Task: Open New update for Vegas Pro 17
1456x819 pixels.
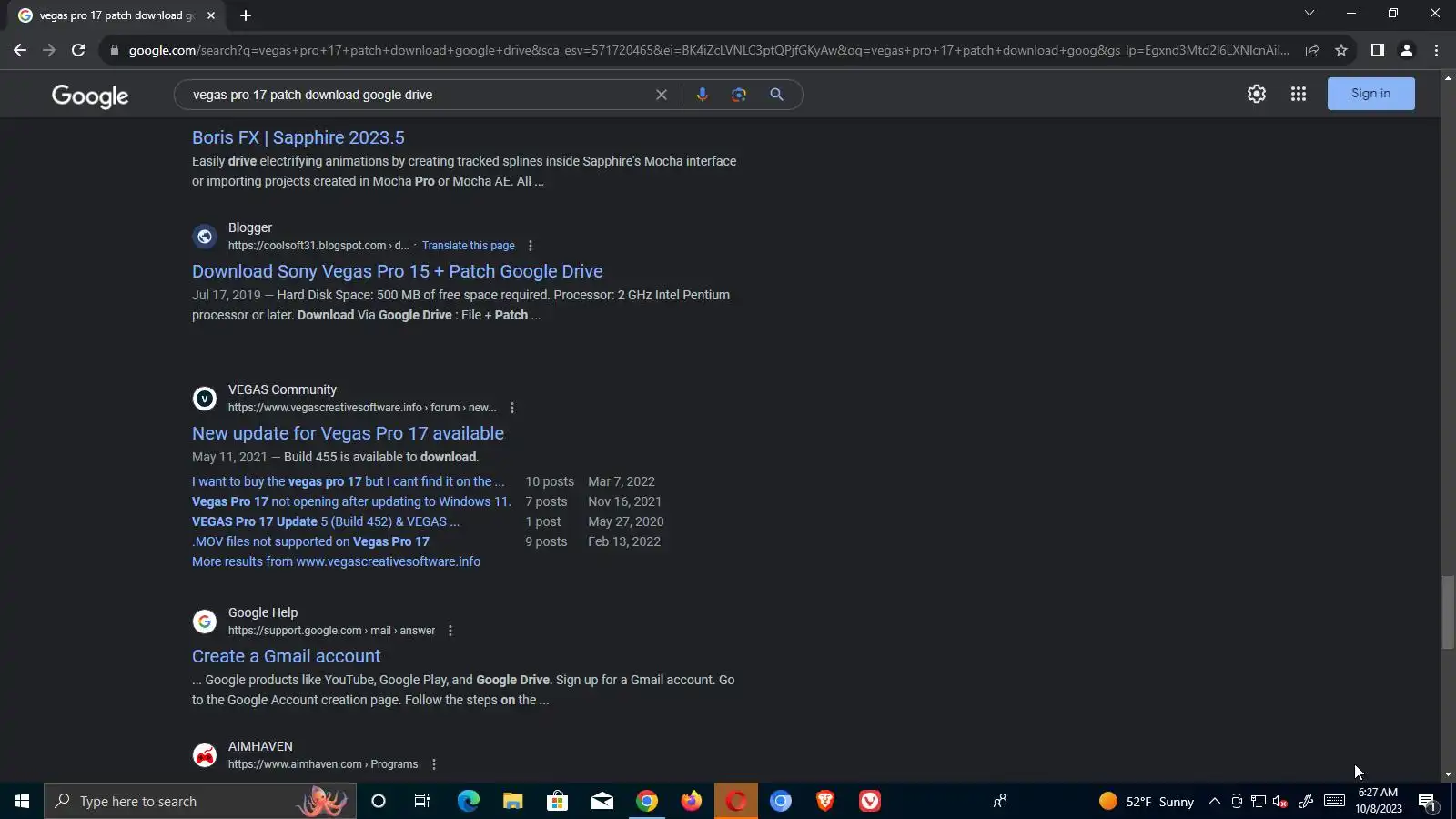Action: coord(348,433)
